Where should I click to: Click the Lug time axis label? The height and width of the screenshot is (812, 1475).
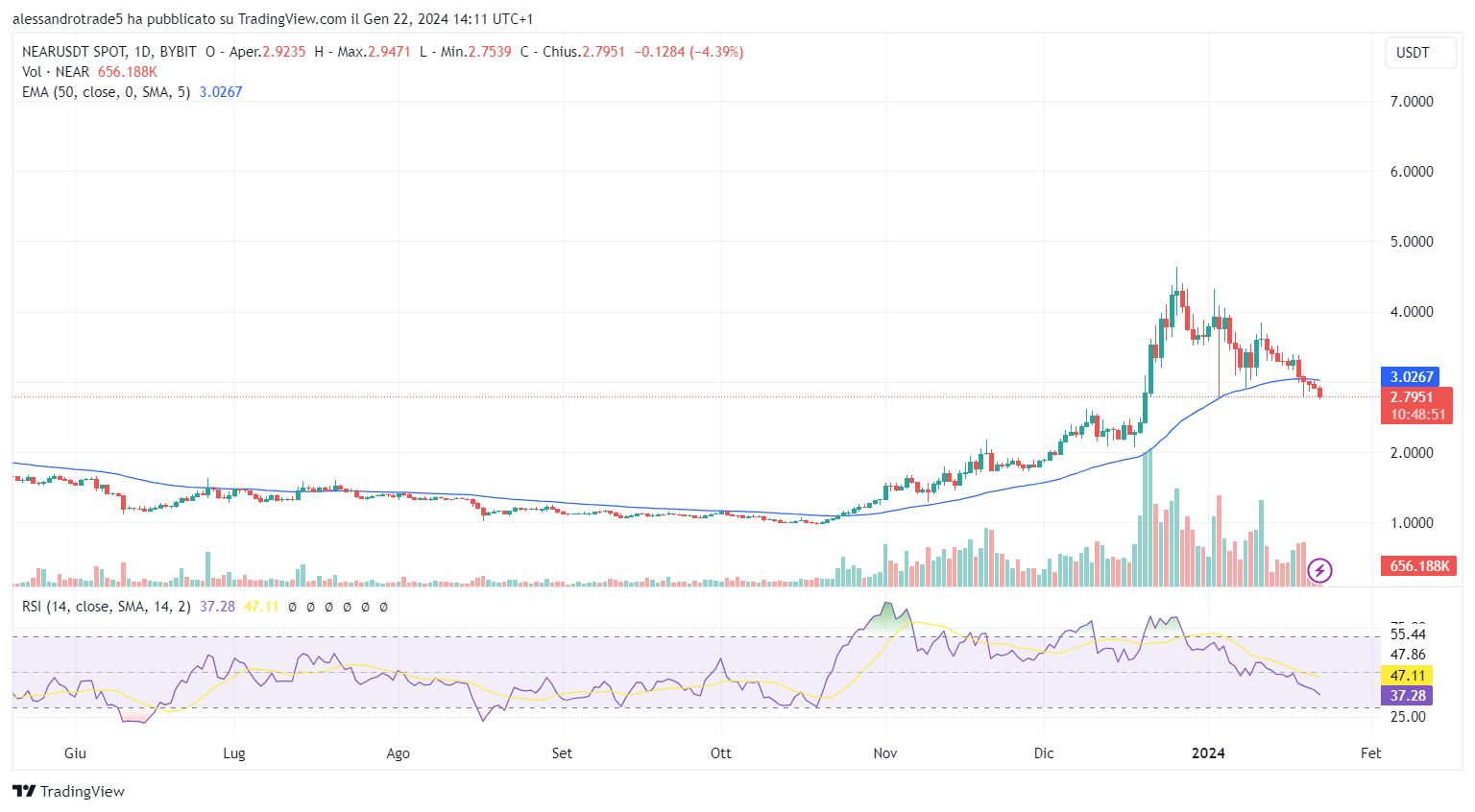[233, 753]
